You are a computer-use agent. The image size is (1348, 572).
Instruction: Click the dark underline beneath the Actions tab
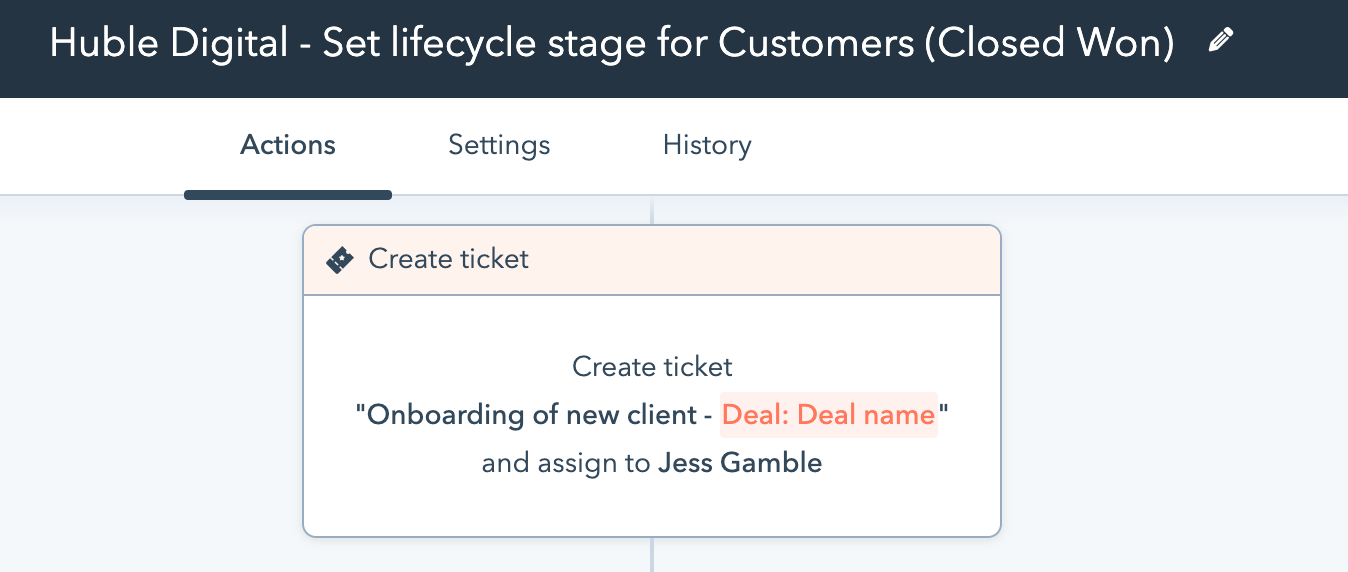288,194
